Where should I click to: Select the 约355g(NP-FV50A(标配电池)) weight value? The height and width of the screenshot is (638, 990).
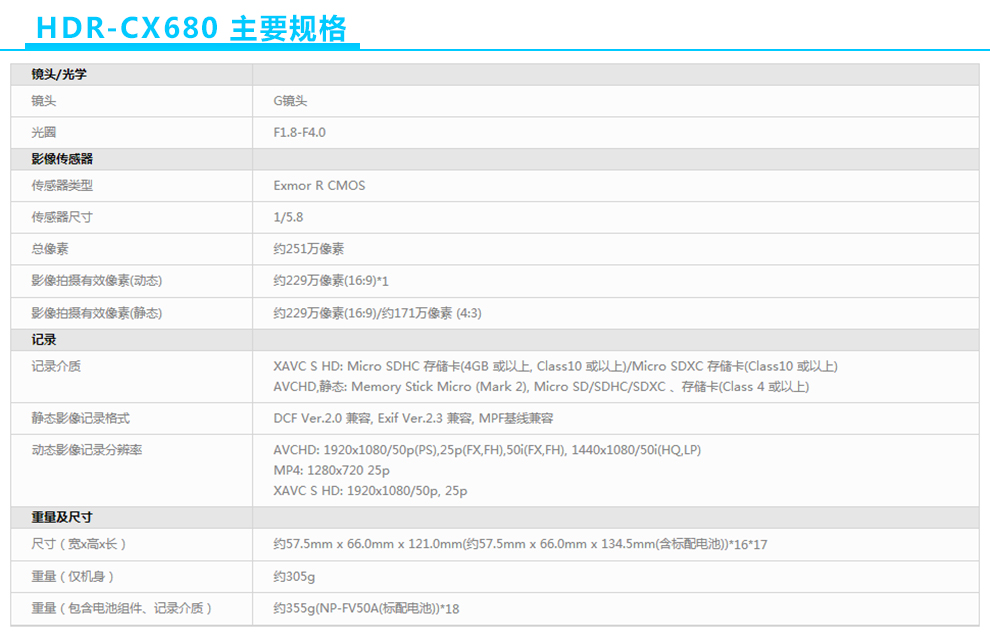366,608
